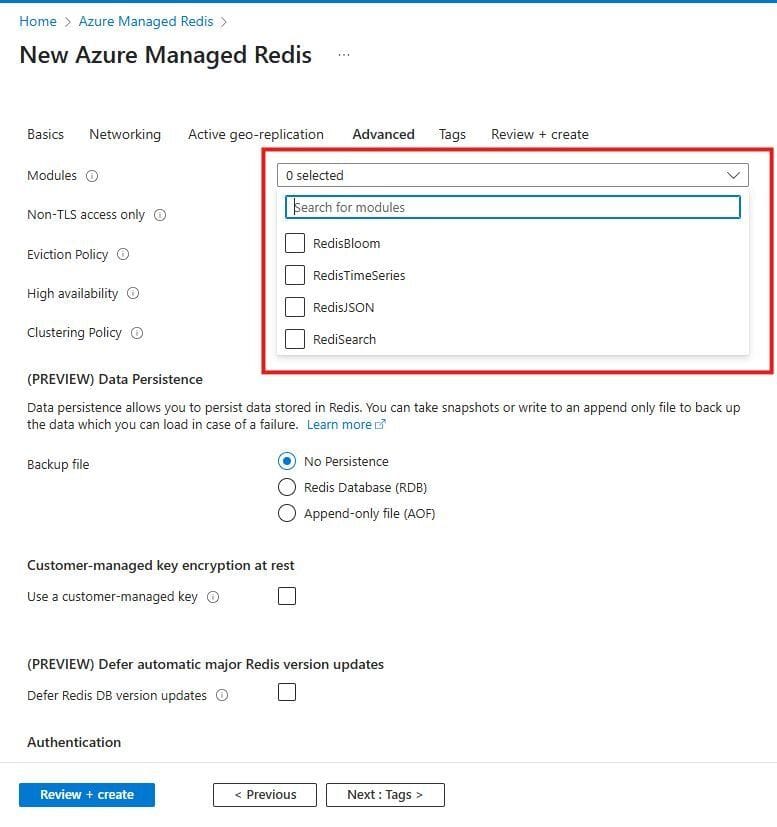Screen dimensions: 777x827
Task: Switch to the Networking tab
Action: pos(124,134)
